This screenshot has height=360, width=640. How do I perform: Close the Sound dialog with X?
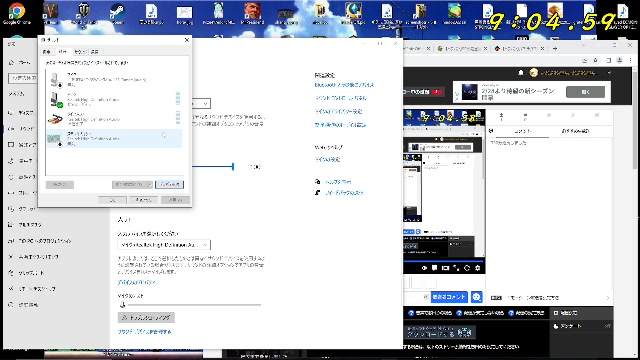(187, 40)
